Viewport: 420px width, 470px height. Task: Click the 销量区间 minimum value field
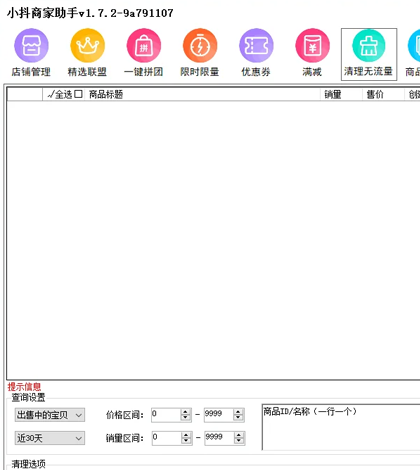(x=166, y=438)
